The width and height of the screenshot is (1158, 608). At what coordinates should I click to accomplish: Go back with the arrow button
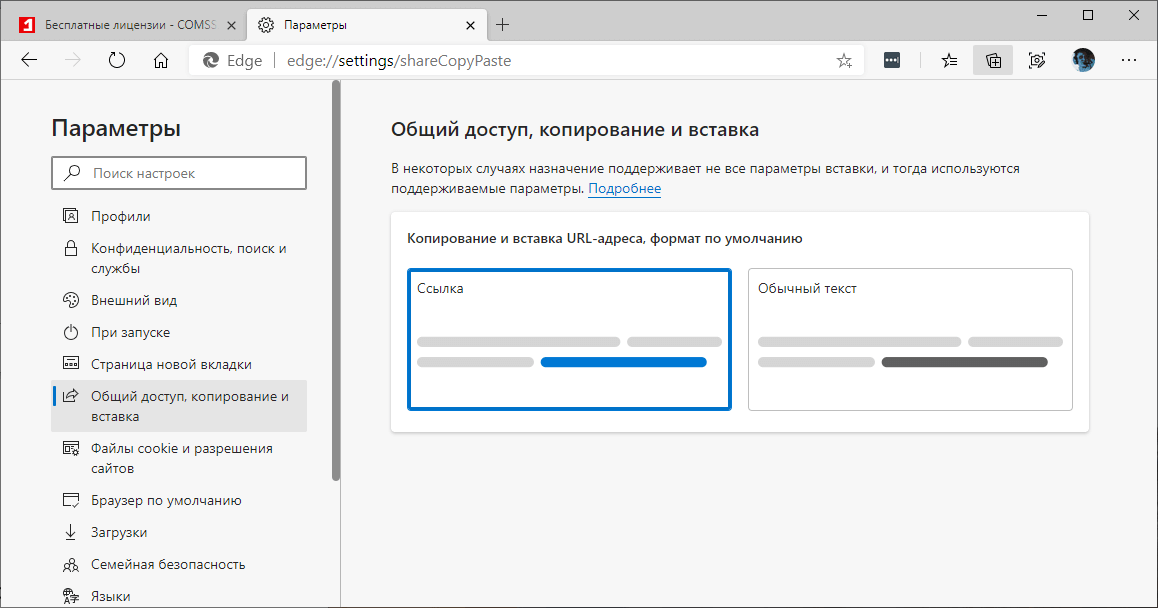coord(28,60)
